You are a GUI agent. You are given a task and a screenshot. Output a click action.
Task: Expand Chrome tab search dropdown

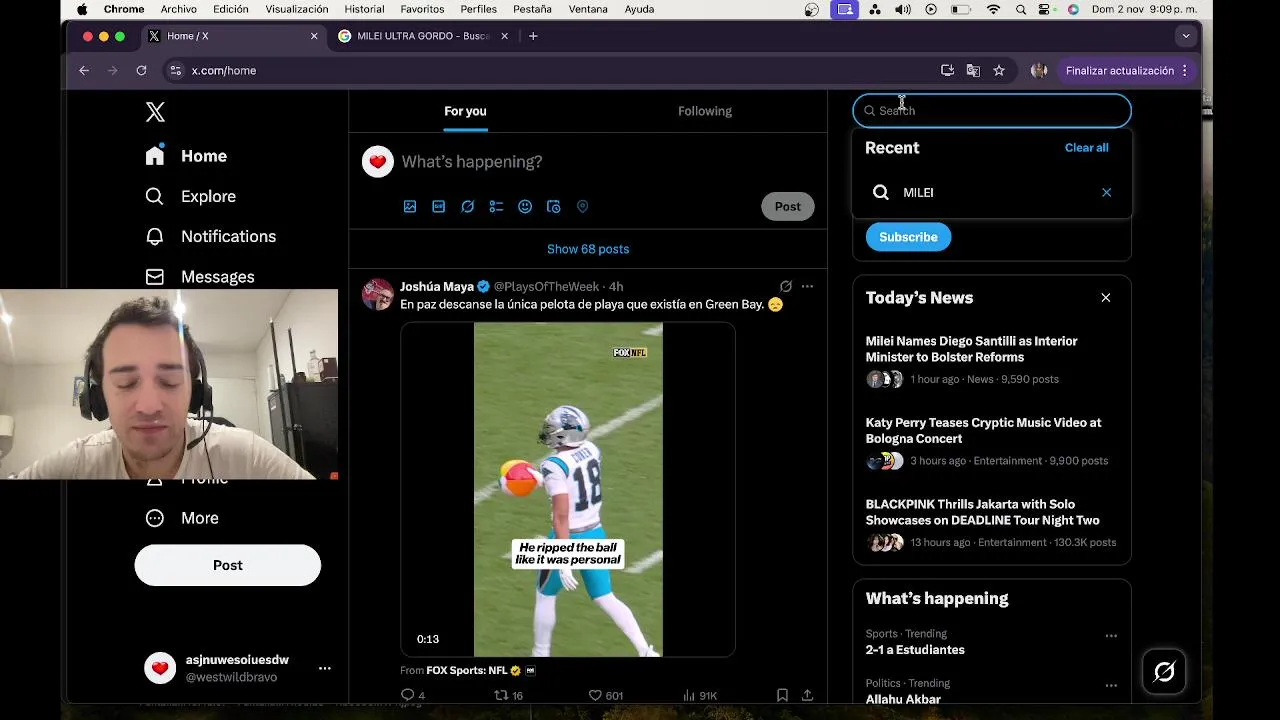[x=1186, y=36]
